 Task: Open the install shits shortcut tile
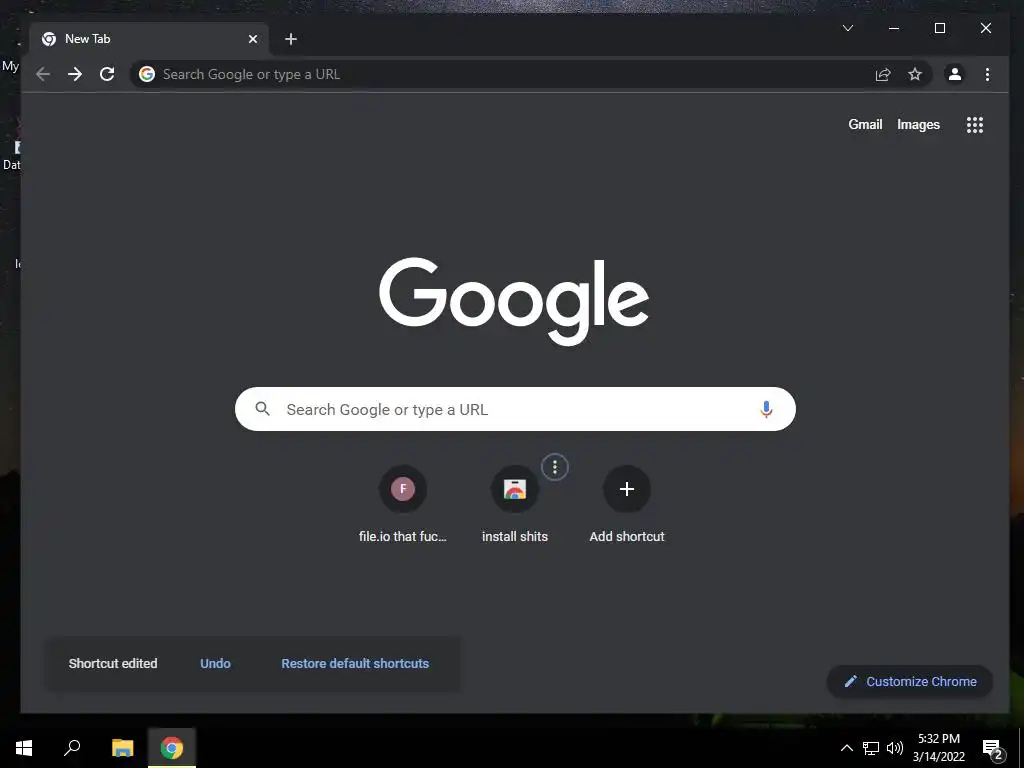tap(515, 504)
